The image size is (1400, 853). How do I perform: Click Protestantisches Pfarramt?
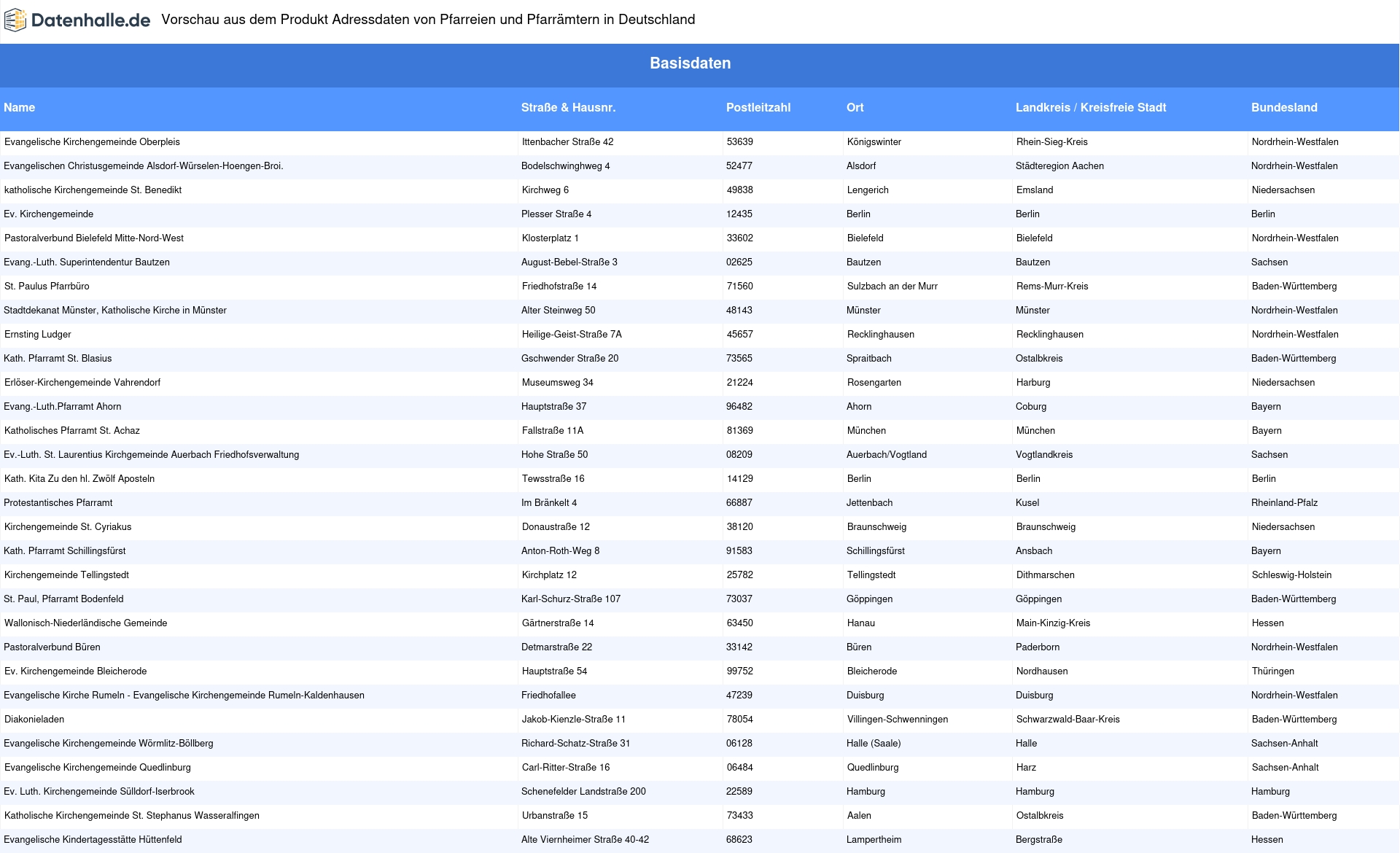coord(58,503)
